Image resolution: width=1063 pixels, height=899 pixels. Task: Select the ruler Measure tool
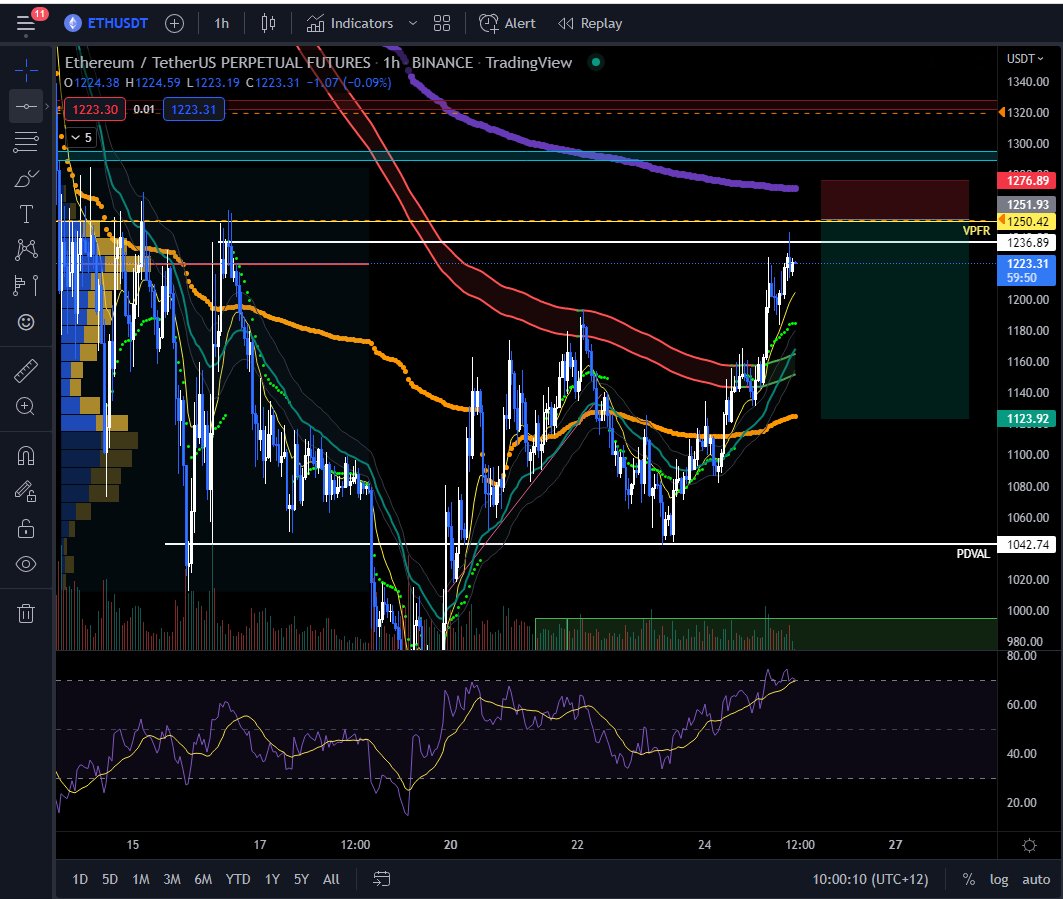(26, 371)
